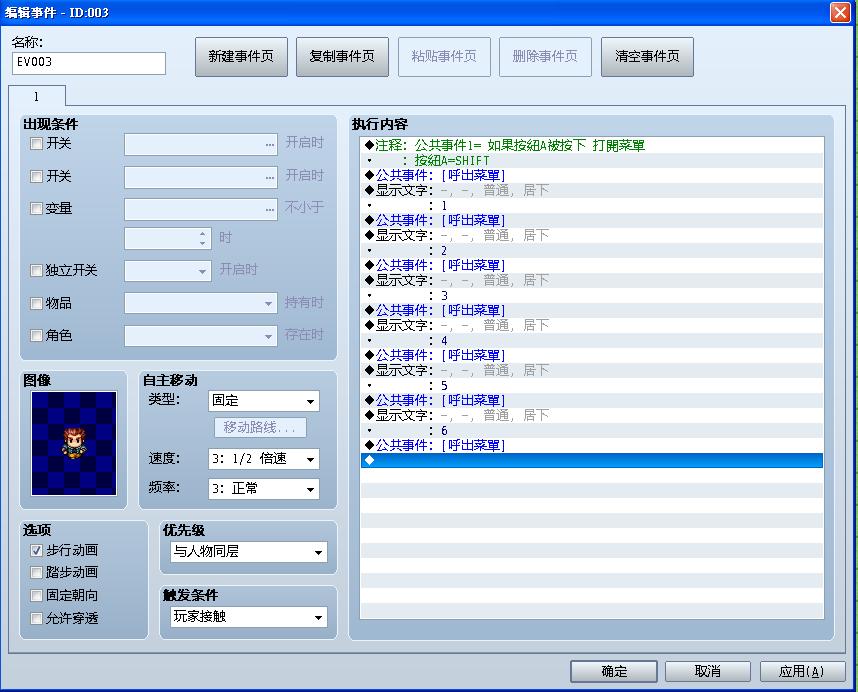
Task: Select the 显示文字 command above text 2
Action: (x=592, y=235)
